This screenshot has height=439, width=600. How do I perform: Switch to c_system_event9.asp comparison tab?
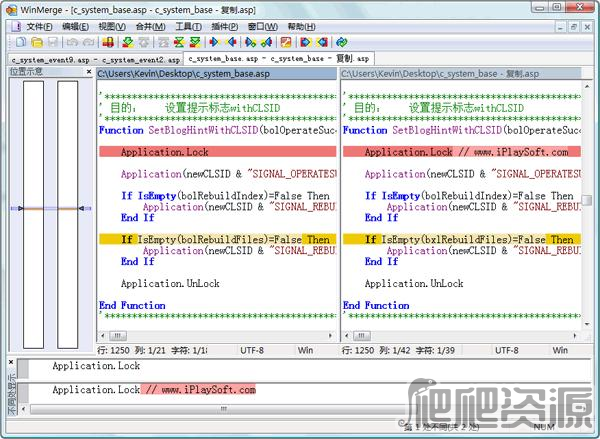tap(96, 60)
